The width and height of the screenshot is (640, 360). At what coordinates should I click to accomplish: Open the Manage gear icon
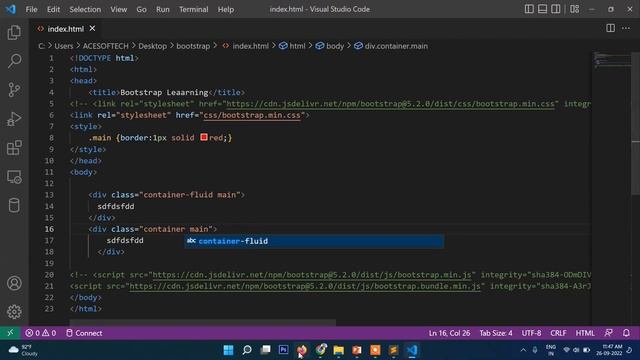pyautogui.click(x=14, y=312)
